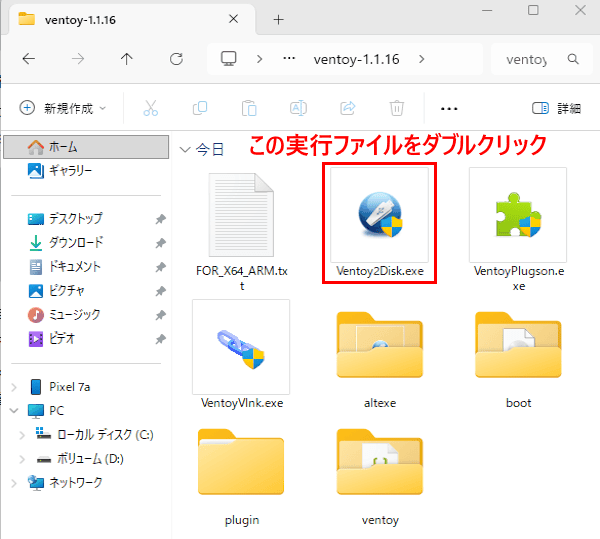This screenshot has height=539, width=600.
Task: Expand the Pixel 7a tree node
Action: tap(14, 387)
